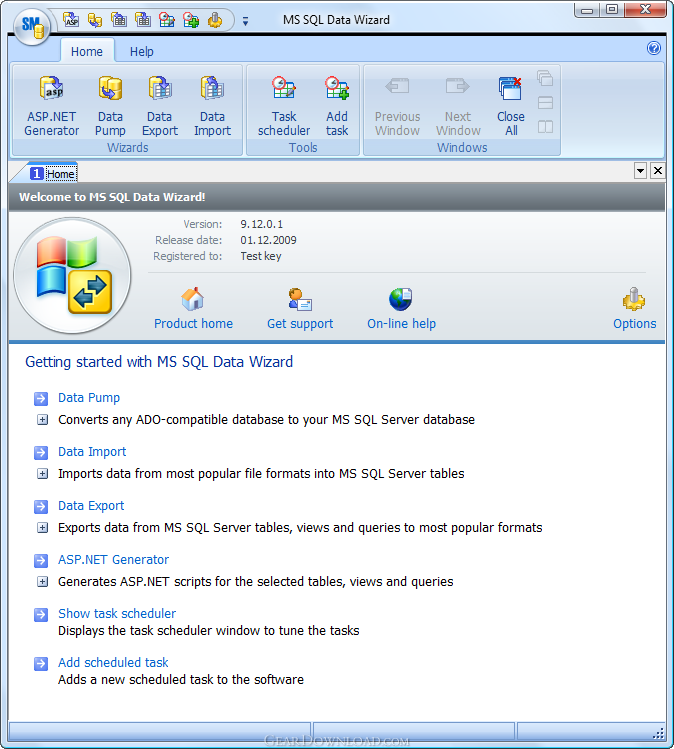Image resolution: width=674 pixels, height=749 pixels.
Task: Start the Data Export wizard in ribbon
Action: (x=160, y=106)
